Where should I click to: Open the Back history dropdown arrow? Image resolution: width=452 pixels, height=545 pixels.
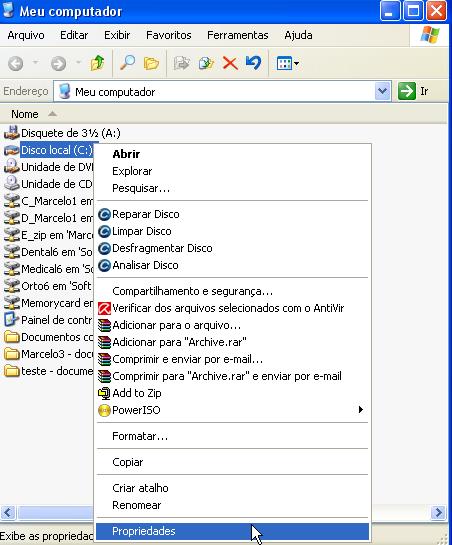point(35,63)
